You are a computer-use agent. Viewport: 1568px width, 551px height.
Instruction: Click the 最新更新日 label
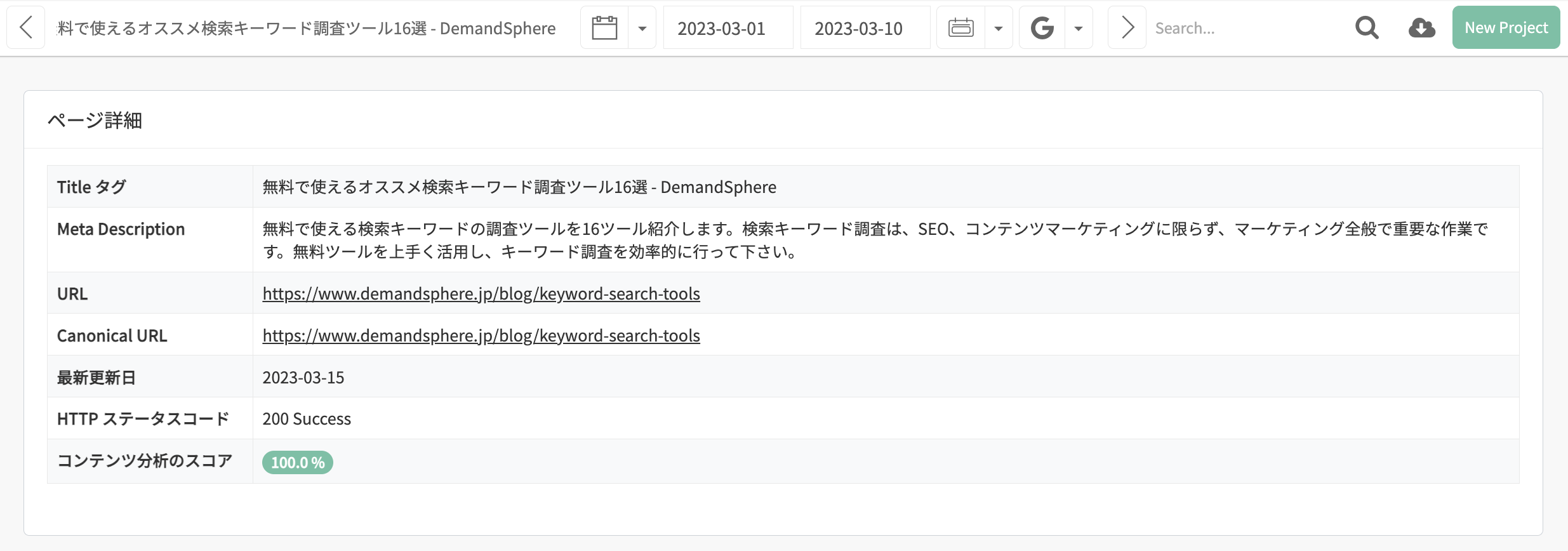click(x=96, y=378)
